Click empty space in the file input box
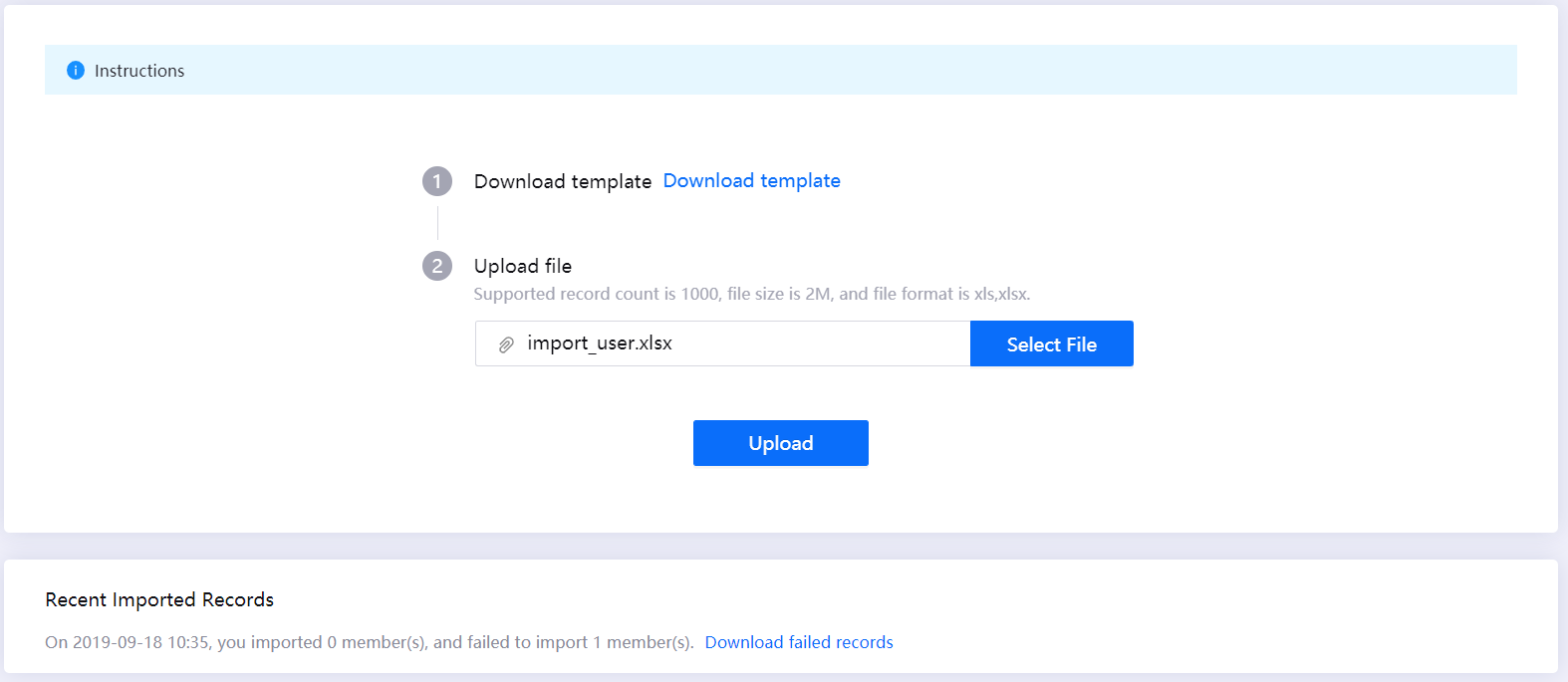Viewport: 1568px width, 682px height. point(817,343)
